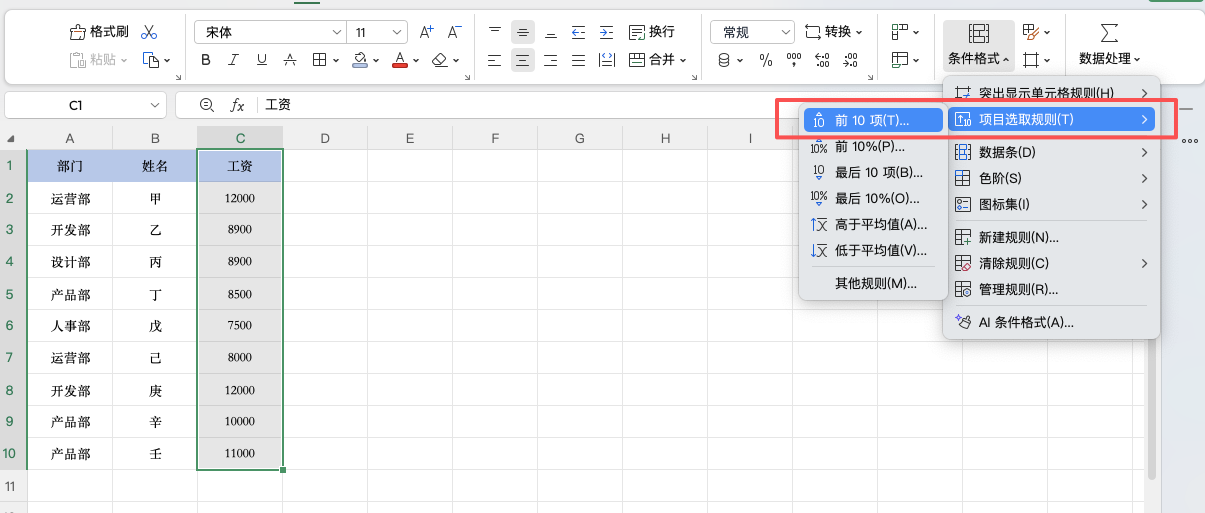Select Bottom 10% (最后 10%) rule
Screen dimensions: 1205x513
pos(873,198)
